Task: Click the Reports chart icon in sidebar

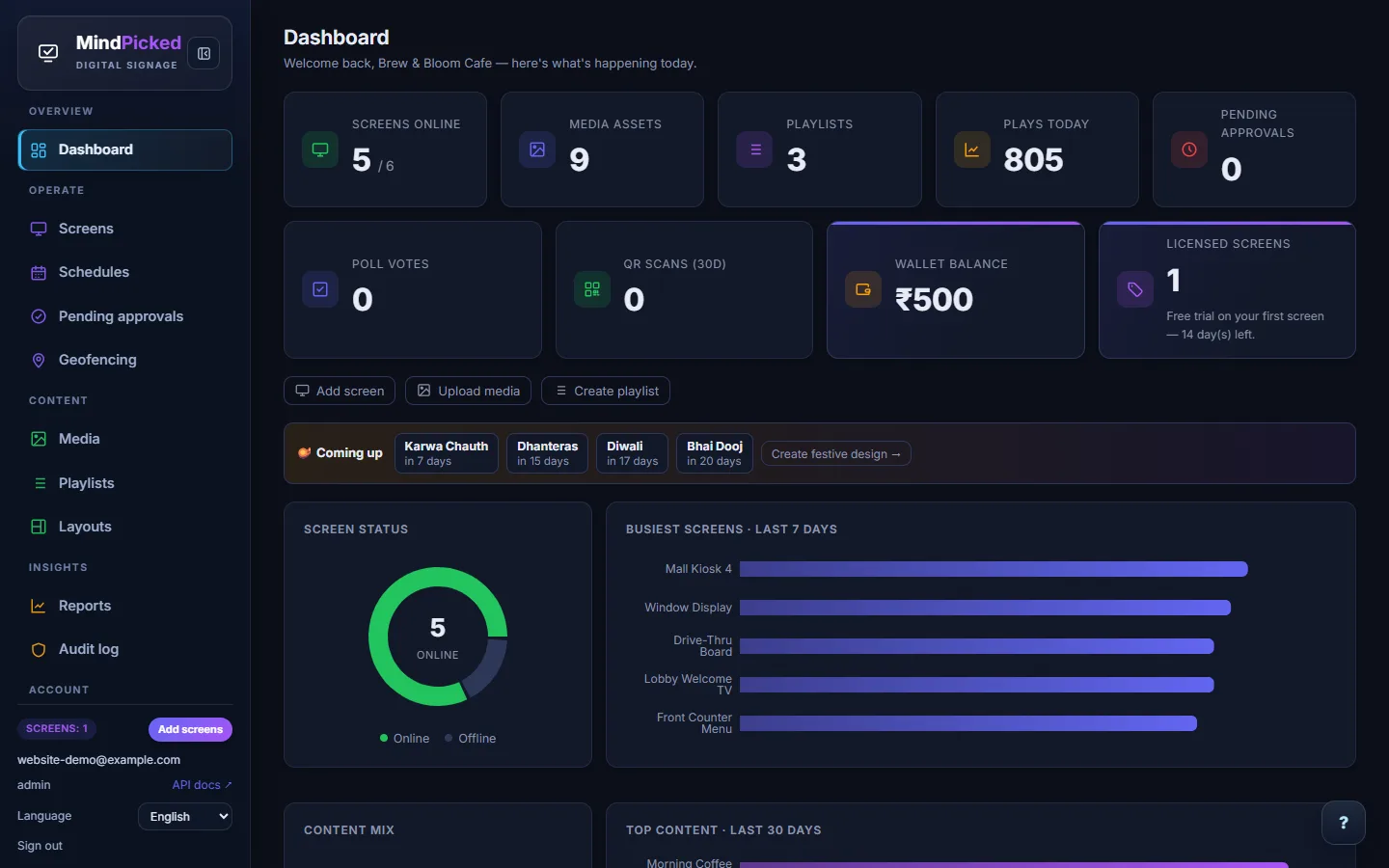Action: [x=39, y=606]
